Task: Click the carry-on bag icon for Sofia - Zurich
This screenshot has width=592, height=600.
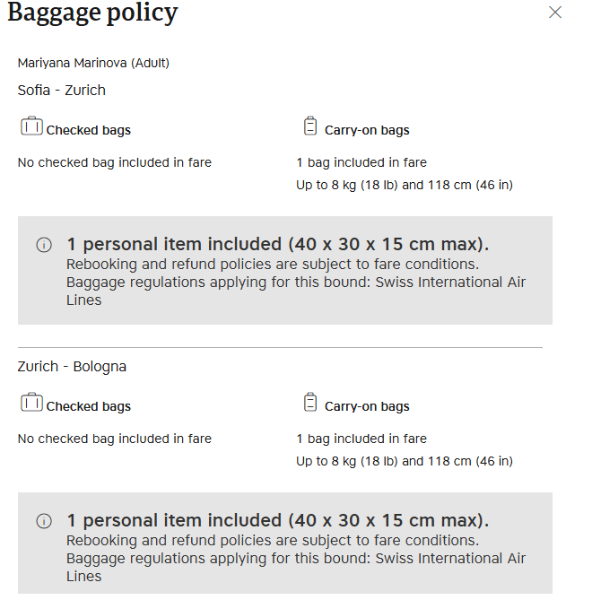Action: click(310, 126)
